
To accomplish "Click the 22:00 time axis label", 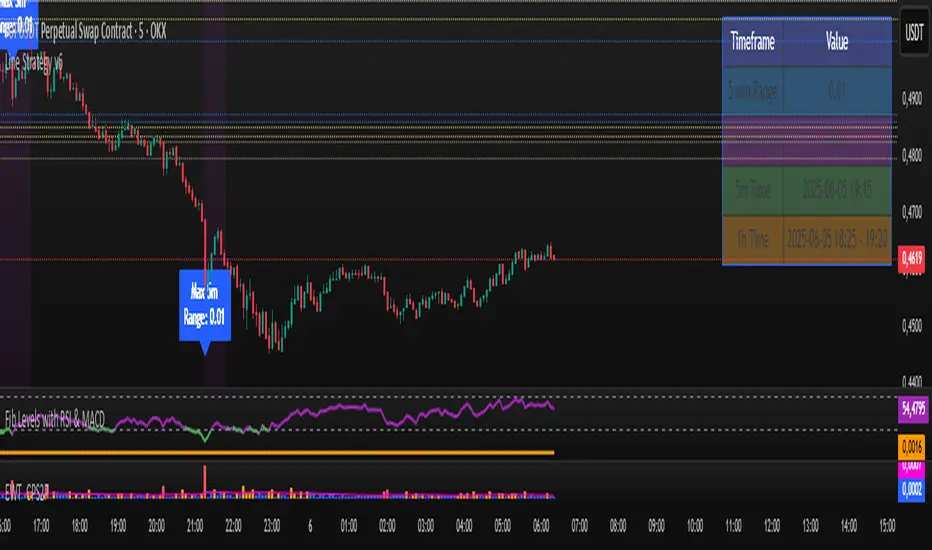I will [233, 526].
